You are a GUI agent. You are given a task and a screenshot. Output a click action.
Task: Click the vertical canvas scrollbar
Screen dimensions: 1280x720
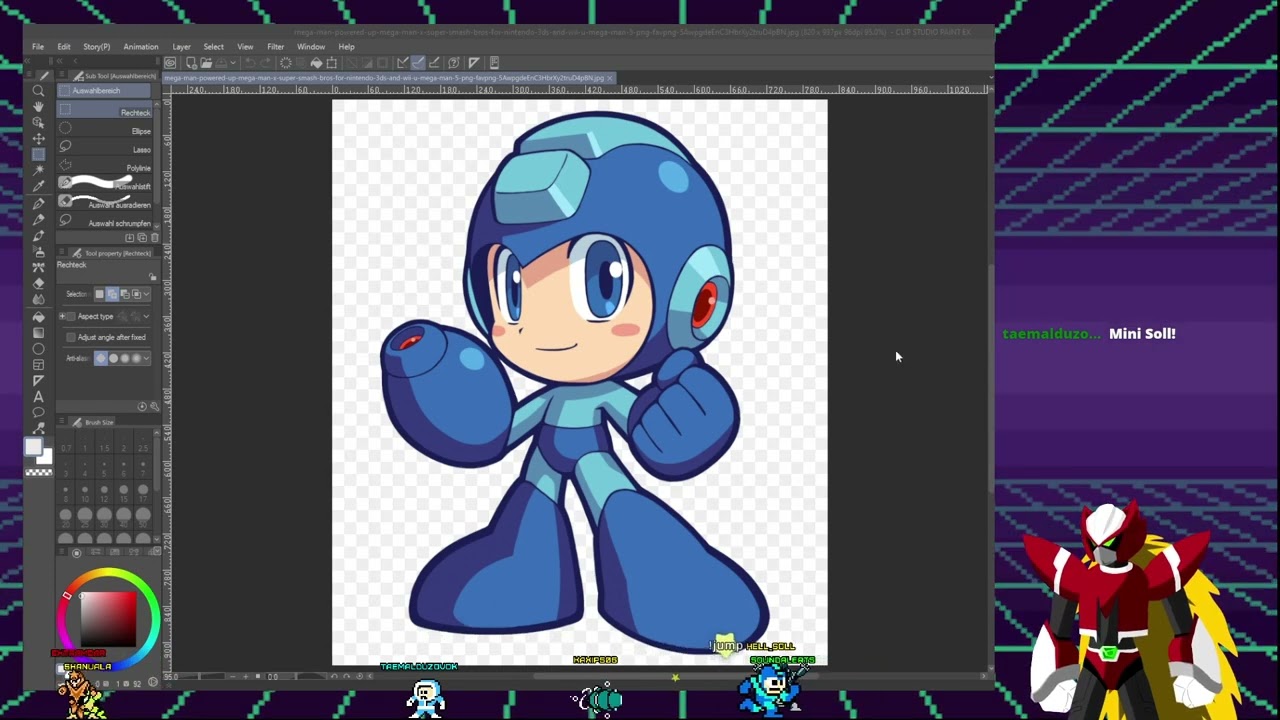tap(991, 380)
